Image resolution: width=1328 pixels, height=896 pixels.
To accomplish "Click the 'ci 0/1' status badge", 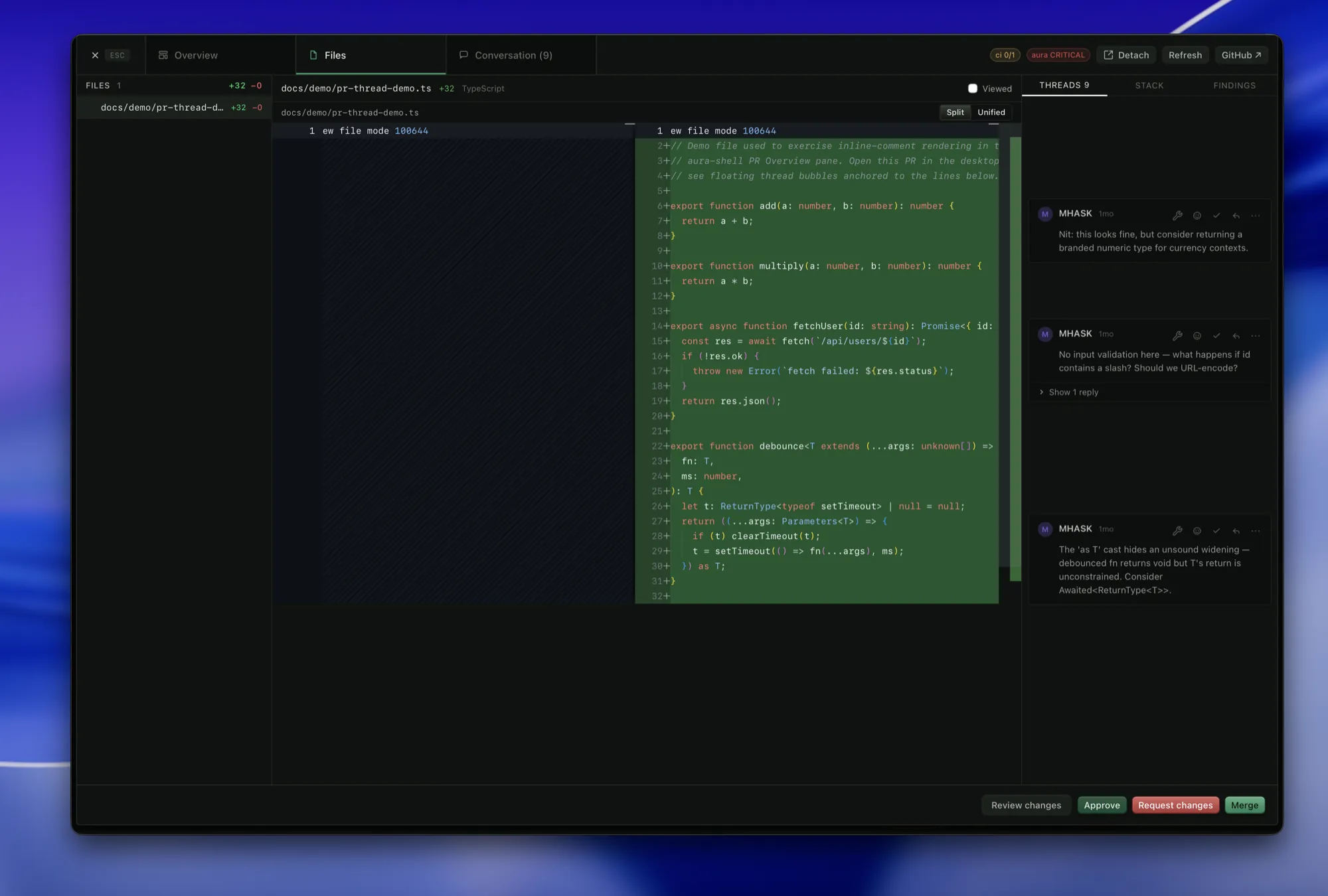I will point(1005,55).
